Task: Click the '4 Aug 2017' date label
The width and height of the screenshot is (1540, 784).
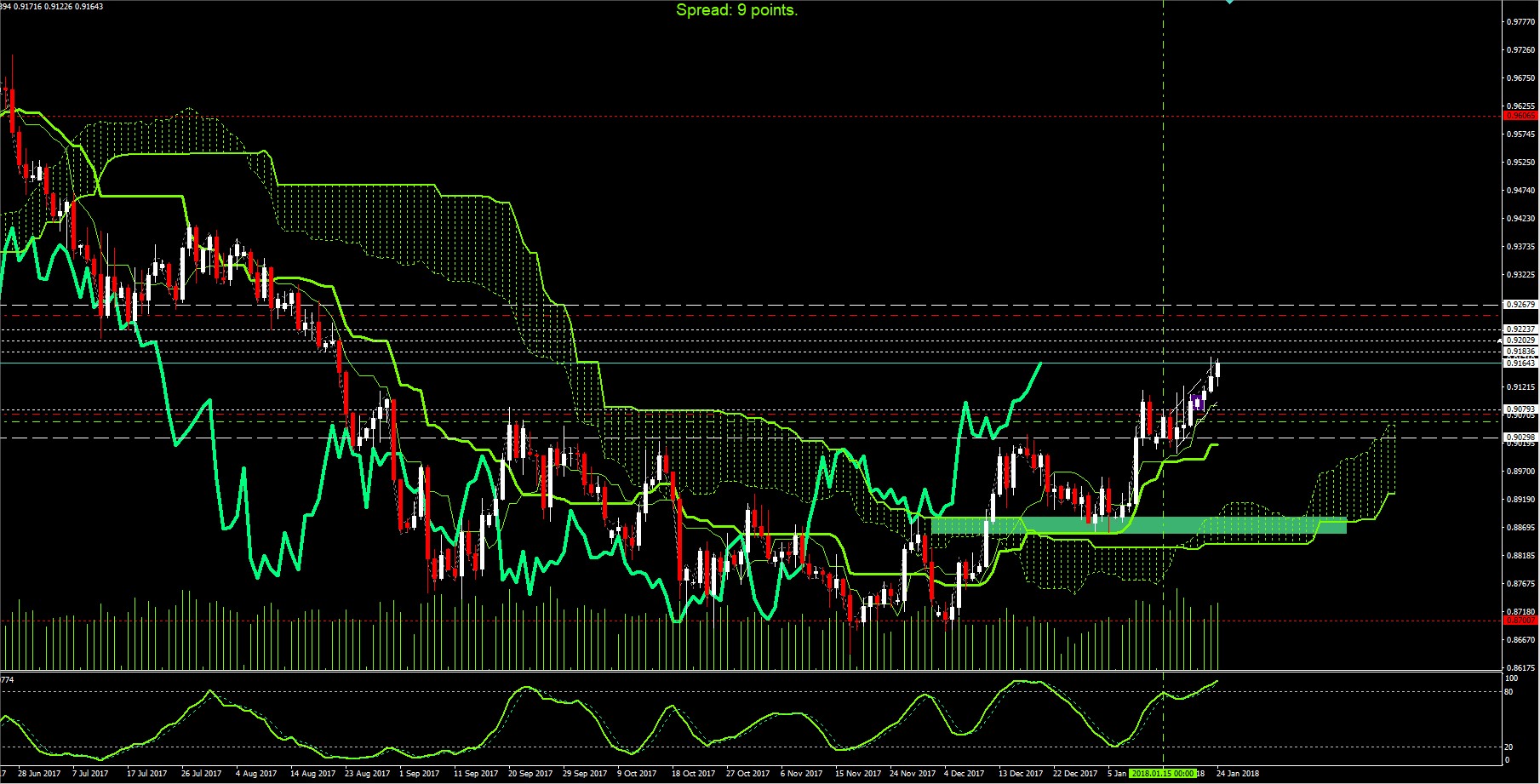Action: 256,774
